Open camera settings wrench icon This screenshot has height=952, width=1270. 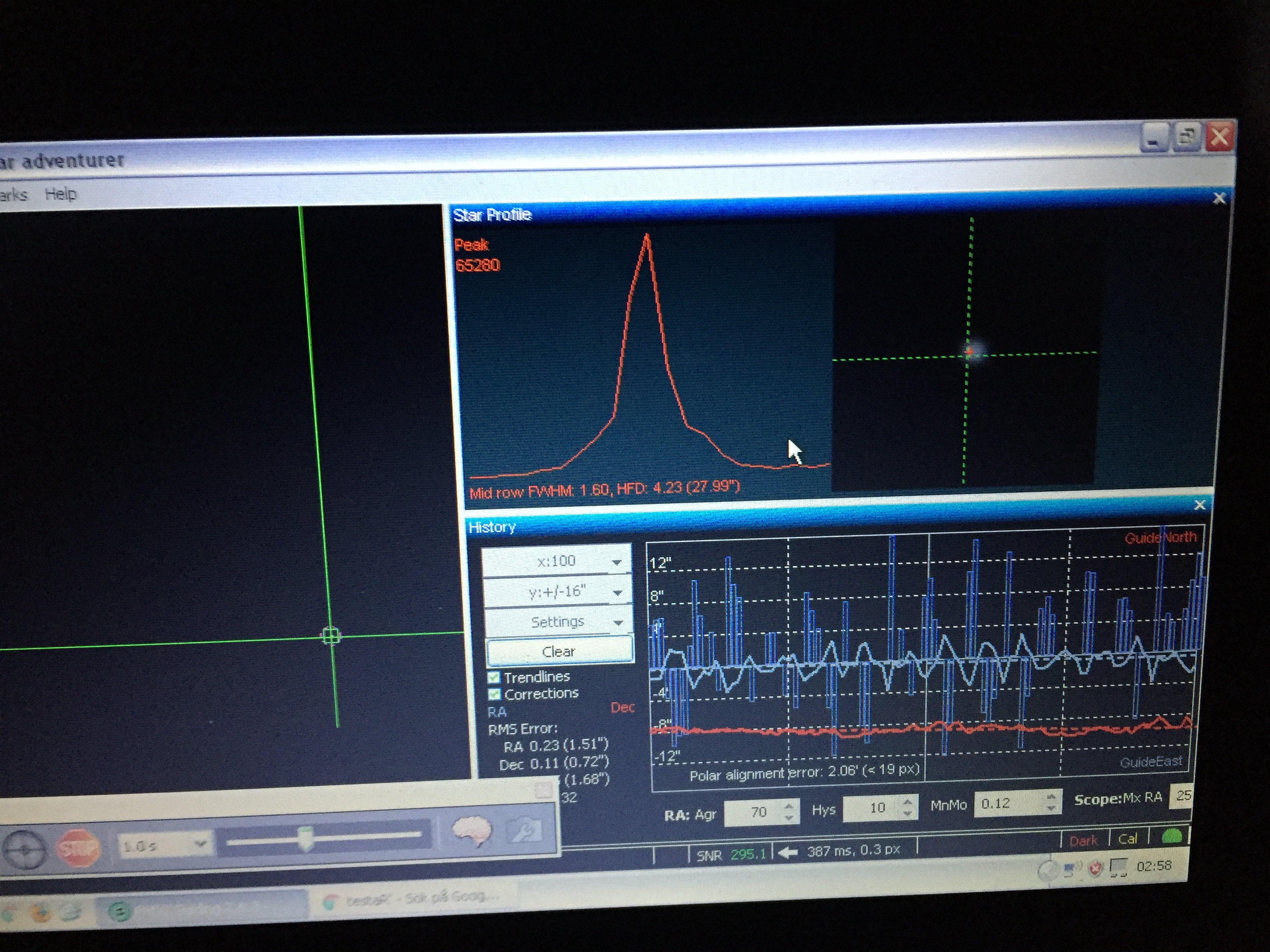pos(525,830)
